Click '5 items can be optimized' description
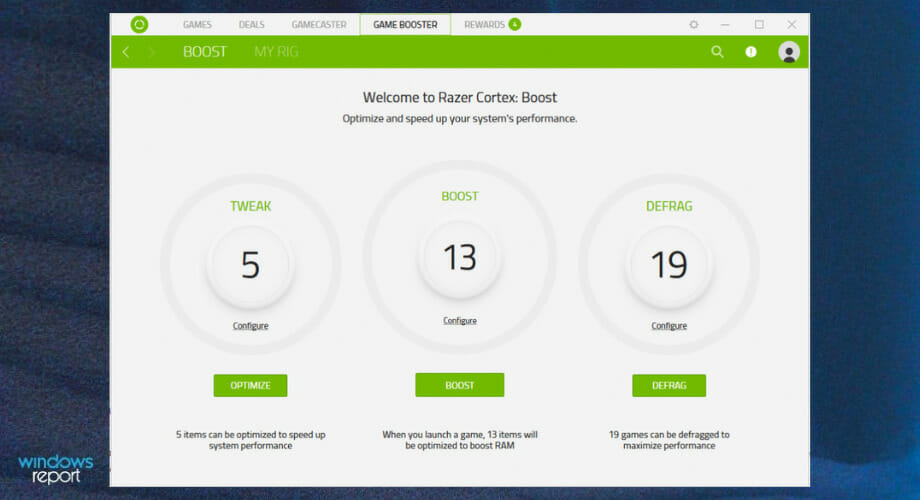Image resolution: width=920 pixels, height=500 pixels. pyautogui.click(x=251, y=440)
